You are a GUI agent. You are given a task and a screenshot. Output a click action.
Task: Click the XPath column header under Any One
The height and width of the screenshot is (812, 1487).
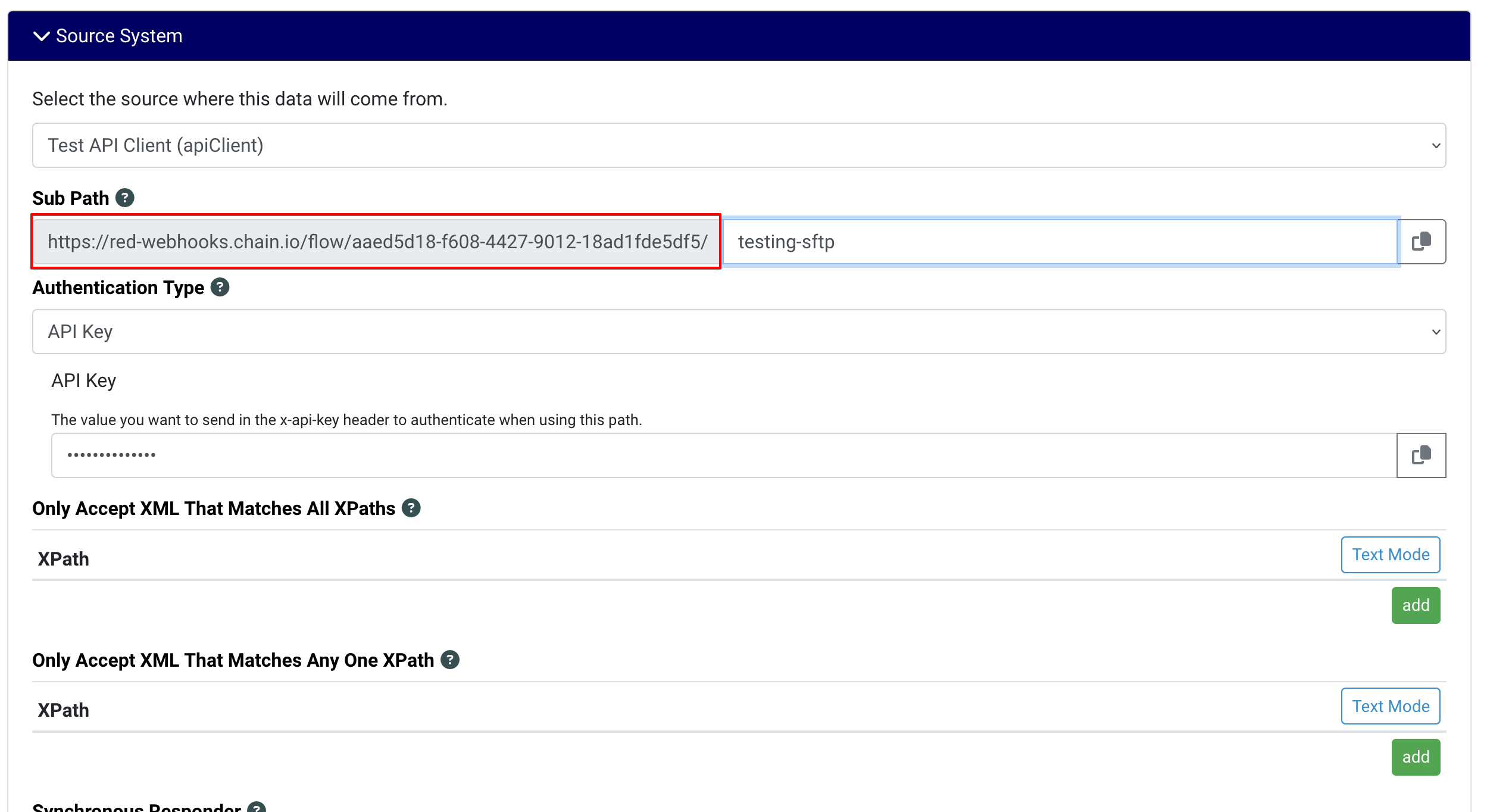click(64, 710)
